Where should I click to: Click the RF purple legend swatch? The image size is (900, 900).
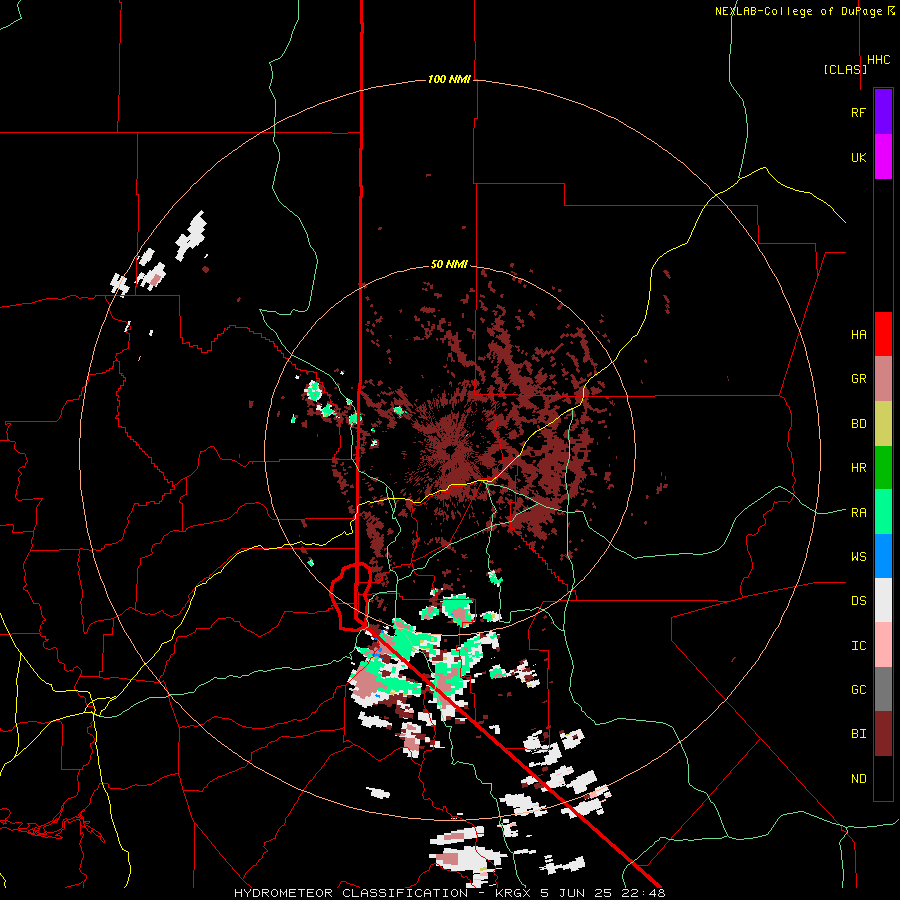883,112
